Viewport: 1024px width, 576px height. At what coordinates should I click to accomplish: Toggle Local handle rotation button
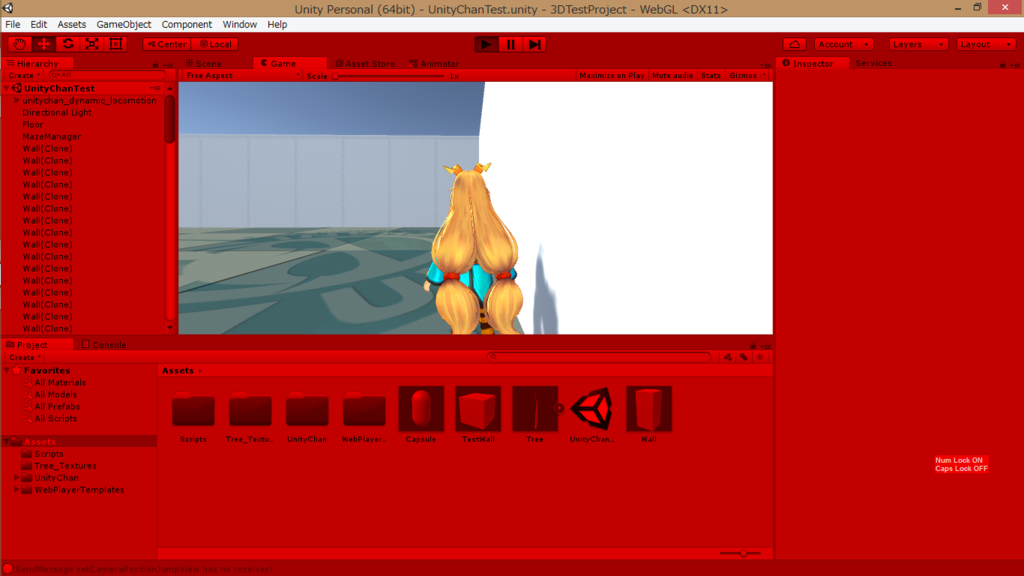pyautogui.click(x=216, y=44)
